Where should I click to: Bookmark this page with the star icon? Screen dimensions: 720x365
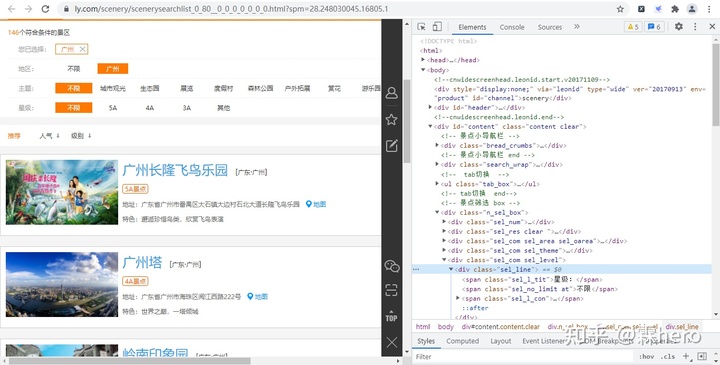pyautogui.click(x=620, y=9)
